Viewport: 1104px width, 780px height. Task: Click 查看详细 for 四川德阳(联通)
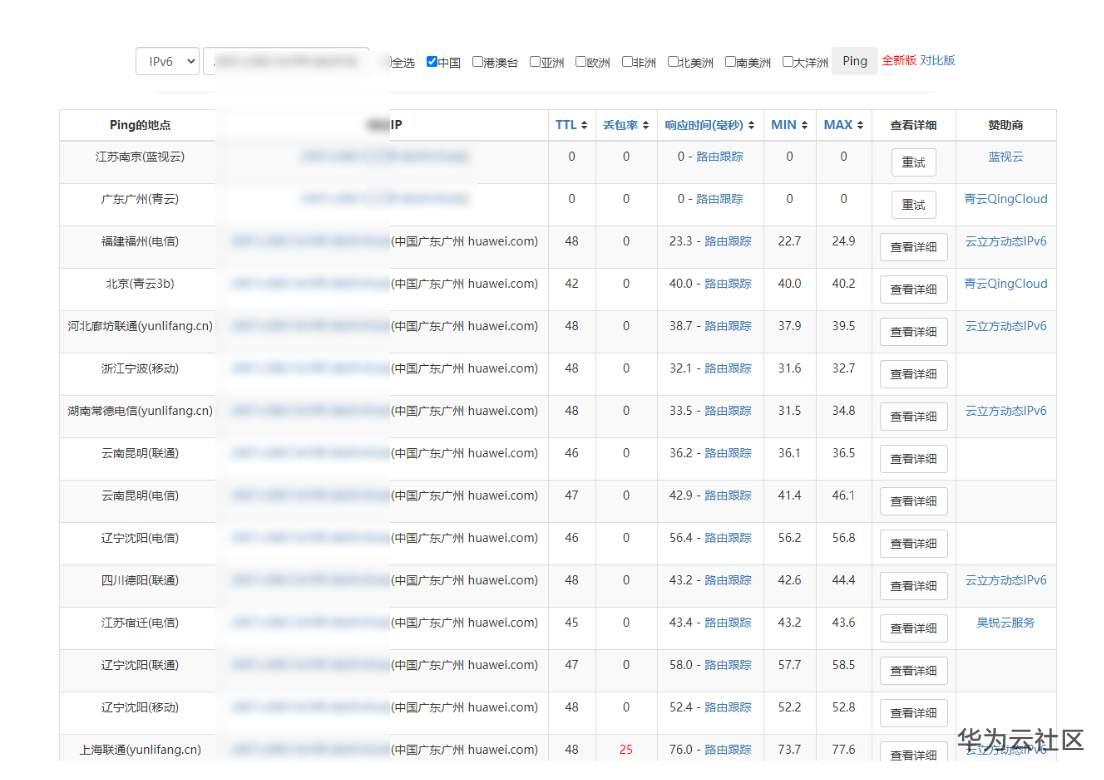(x=913, y=586)
